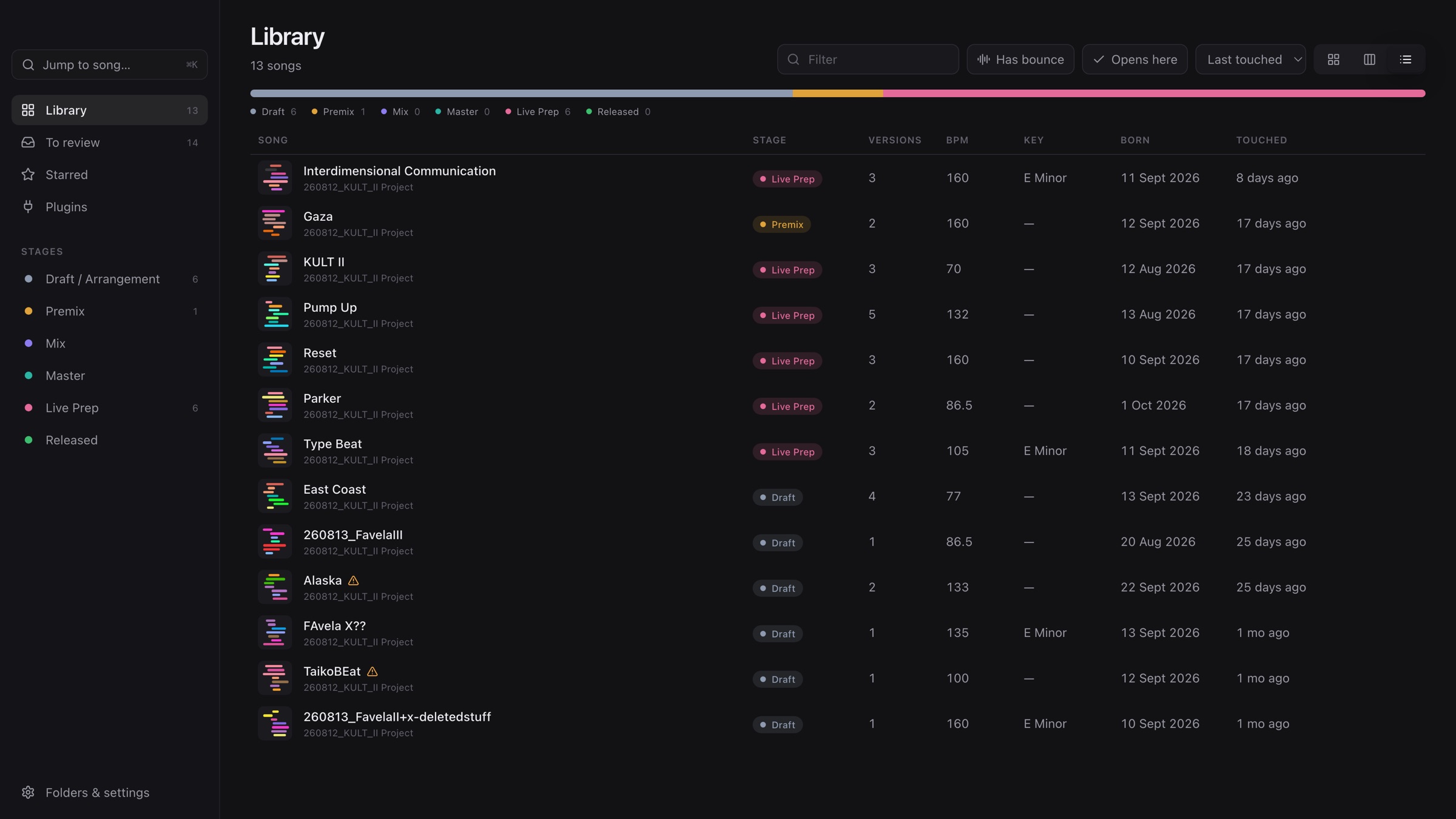This screenshot has width=1456, height=819.
Task: Click the pink Live Prep segment of stage bar
Action: [x=1154, y=93]
